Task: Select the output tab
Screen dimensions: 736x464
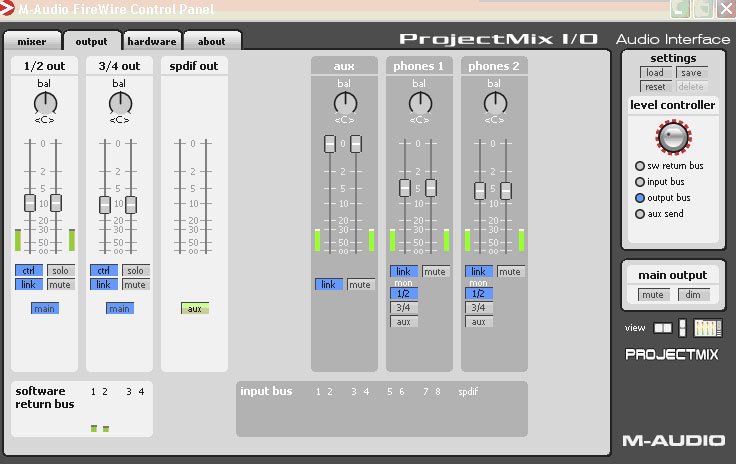Action: pos(92,41)
